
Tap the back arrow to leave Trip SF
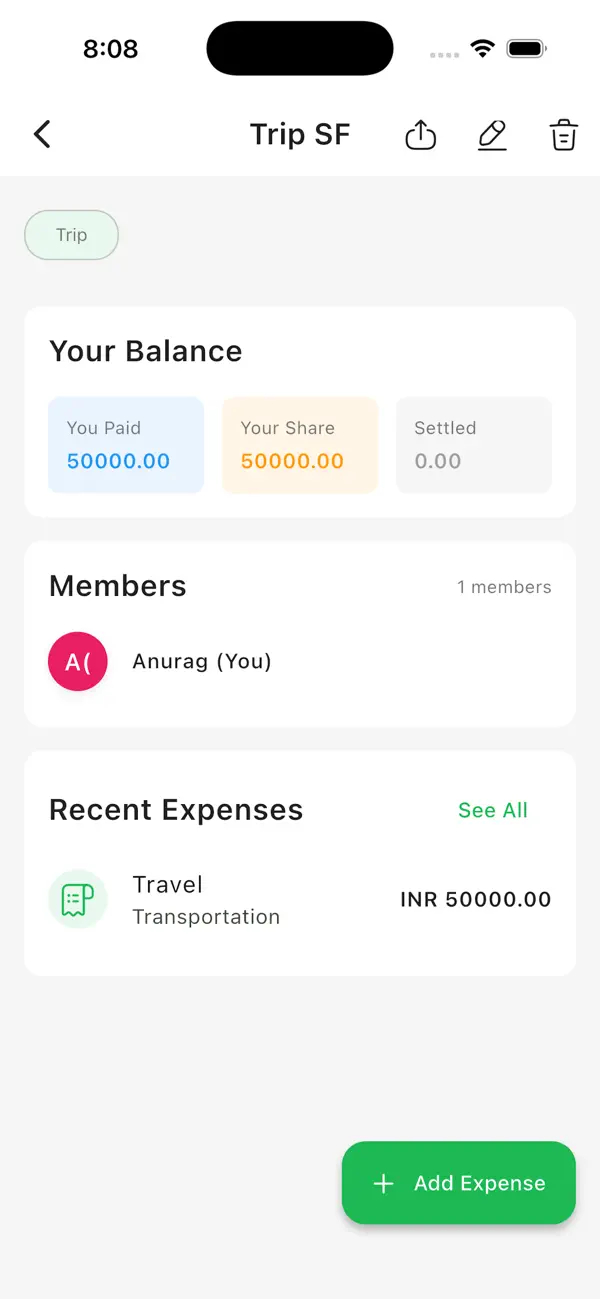(x=42, y=133)
